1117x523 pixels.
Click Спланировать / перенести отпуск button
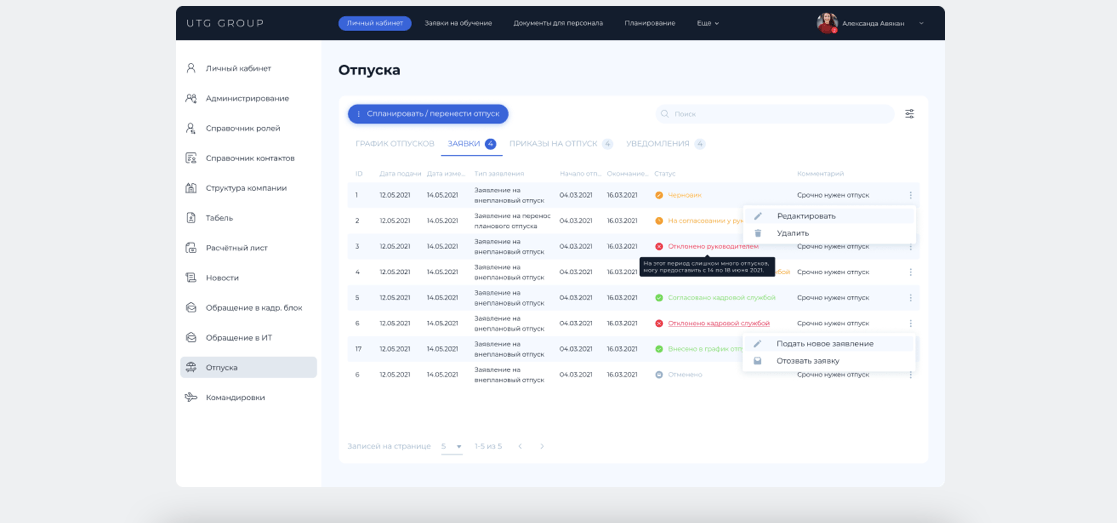(x=428, y=114)
